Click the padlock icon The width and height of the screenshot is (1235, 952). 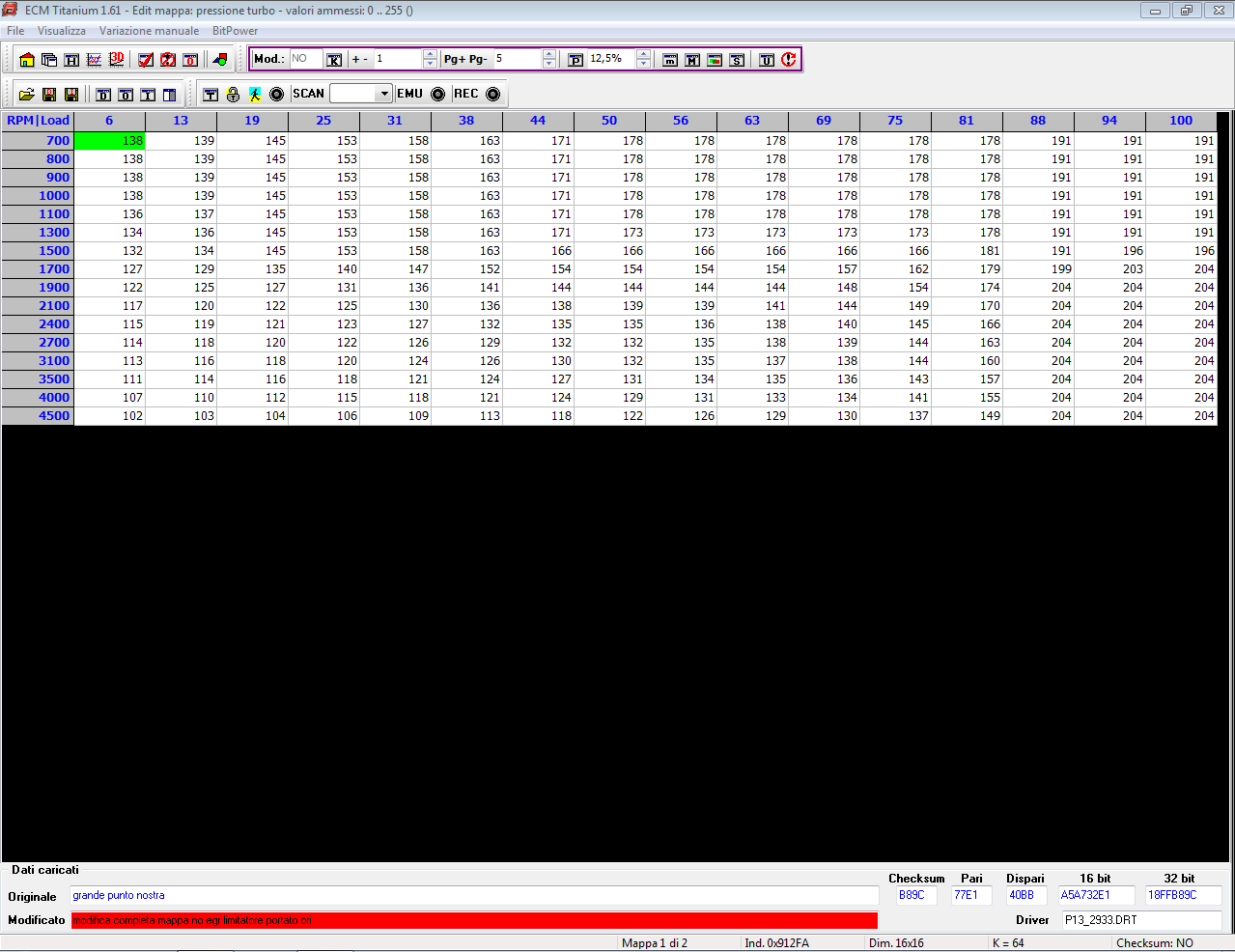(233, 95)
